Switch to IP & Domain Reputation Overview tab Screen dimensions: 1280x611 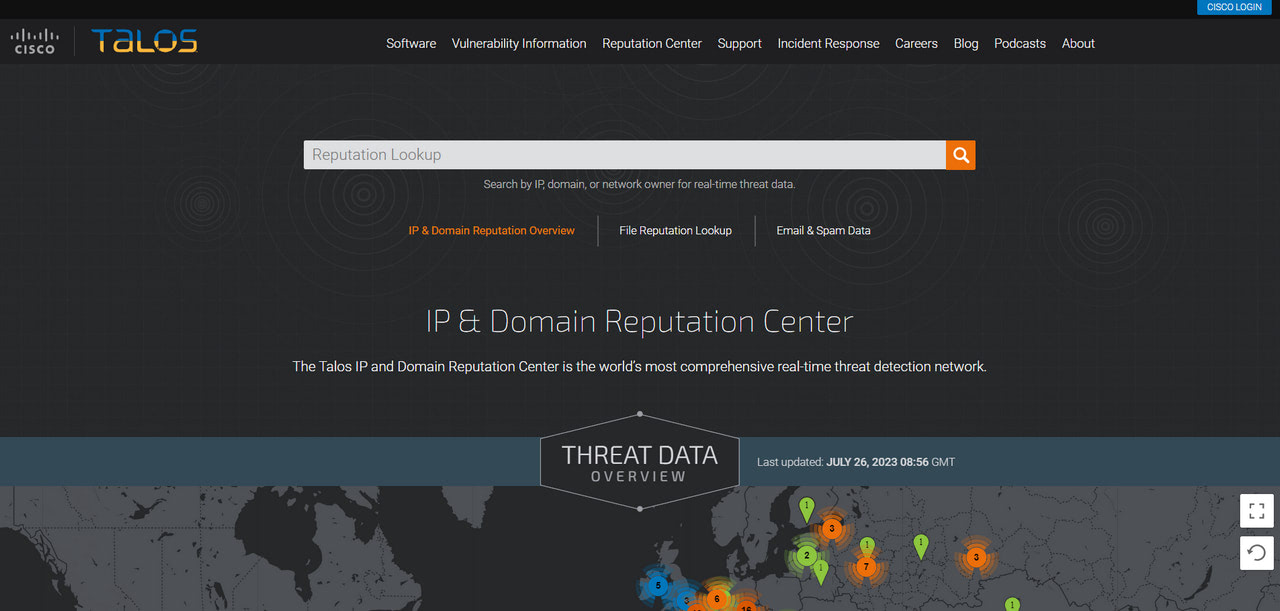coord(492,230)
